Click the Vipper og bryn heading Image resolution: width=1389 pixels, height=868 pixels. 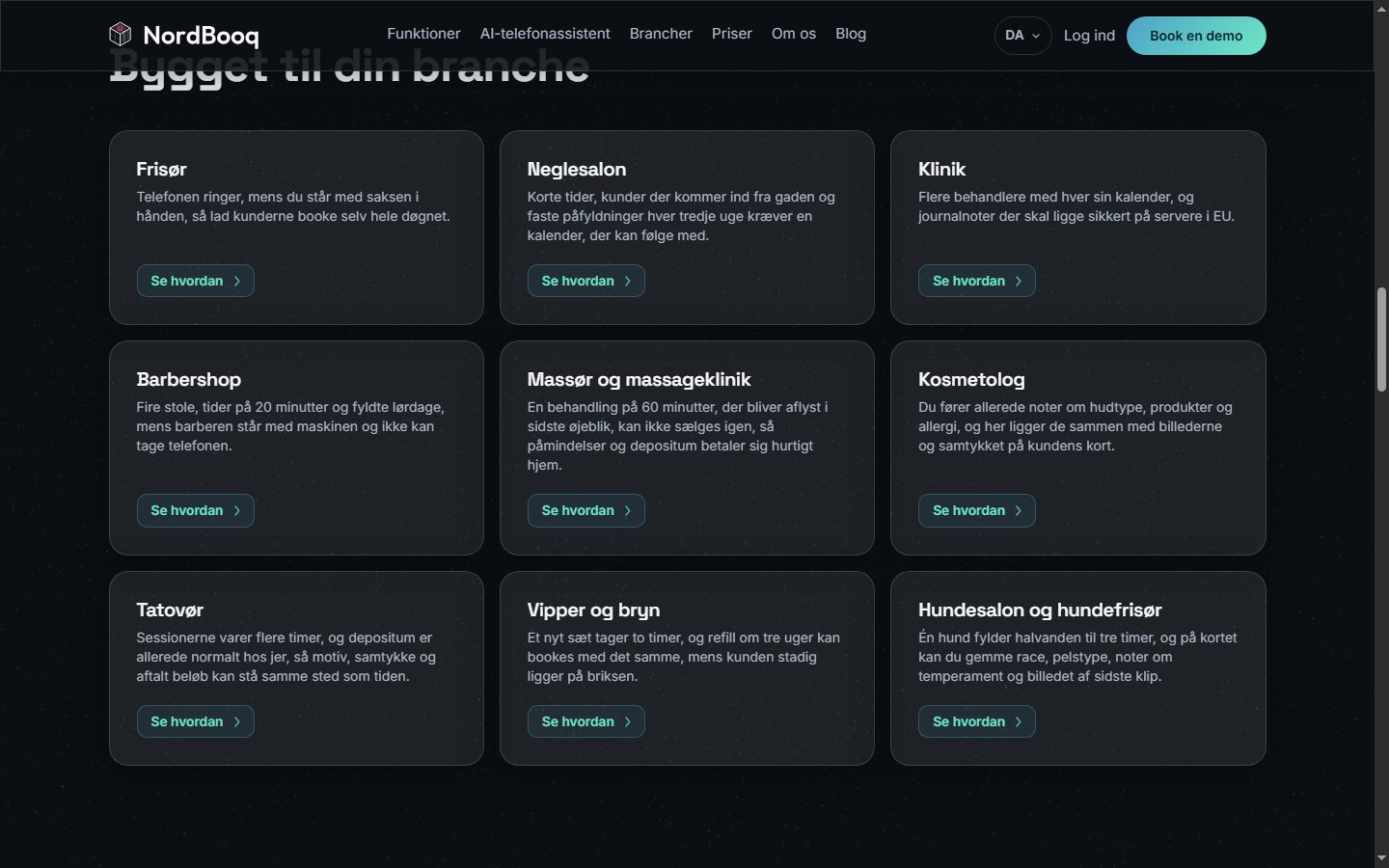pyautogui.click(x=593, y=610)
